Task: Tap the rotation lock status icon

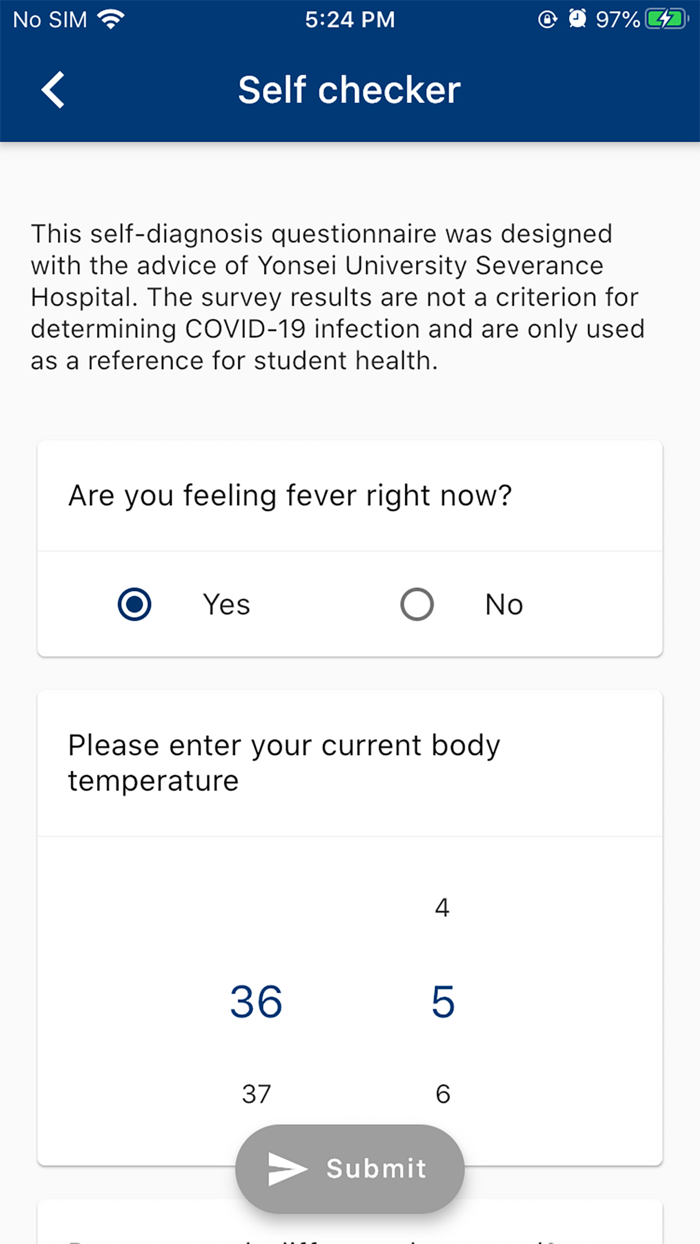Action: pyautogui.click(x=547, y=19)
